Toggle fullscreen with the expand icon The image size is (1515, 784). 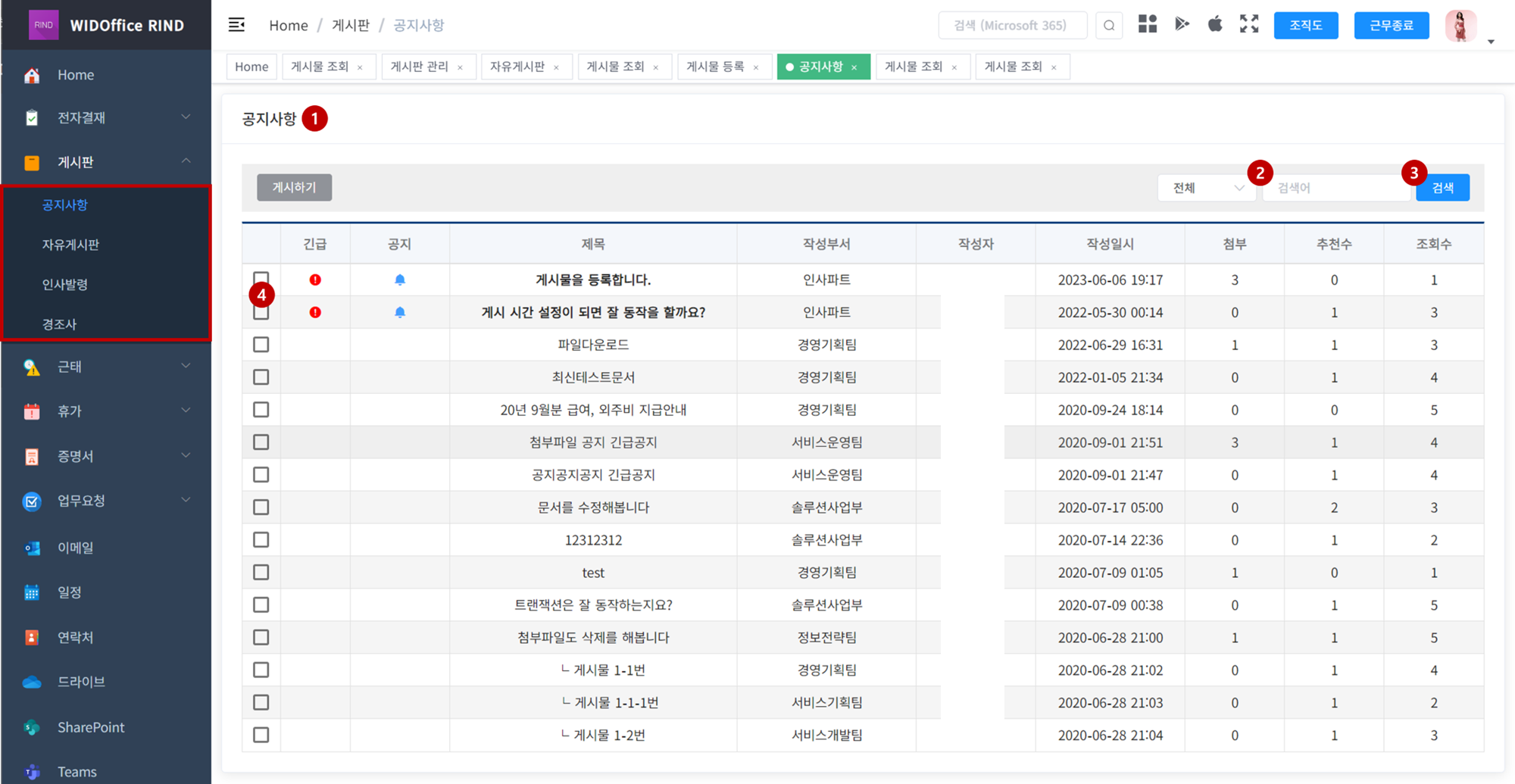[x=1249, y=24]
